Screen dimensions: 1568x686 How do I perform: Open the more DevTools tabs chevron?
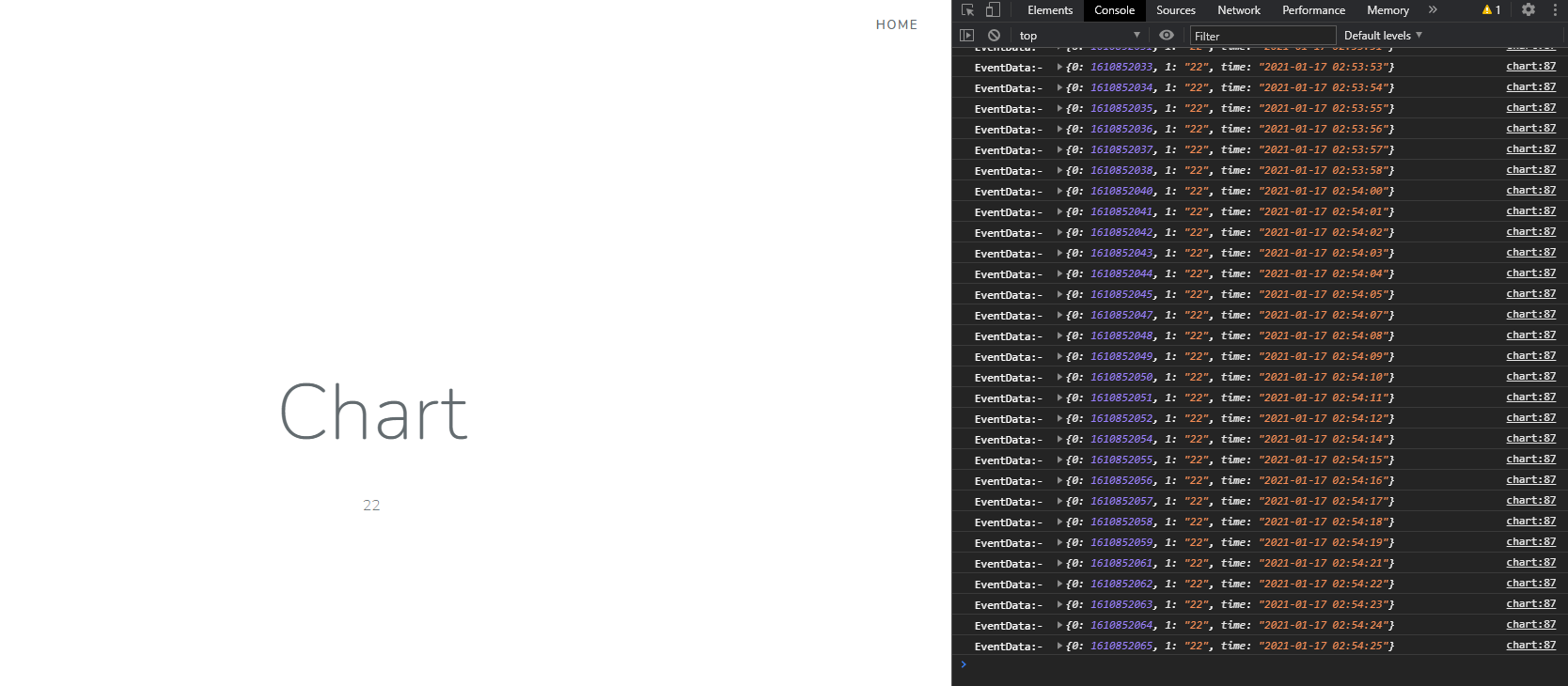coord(1433,10)
